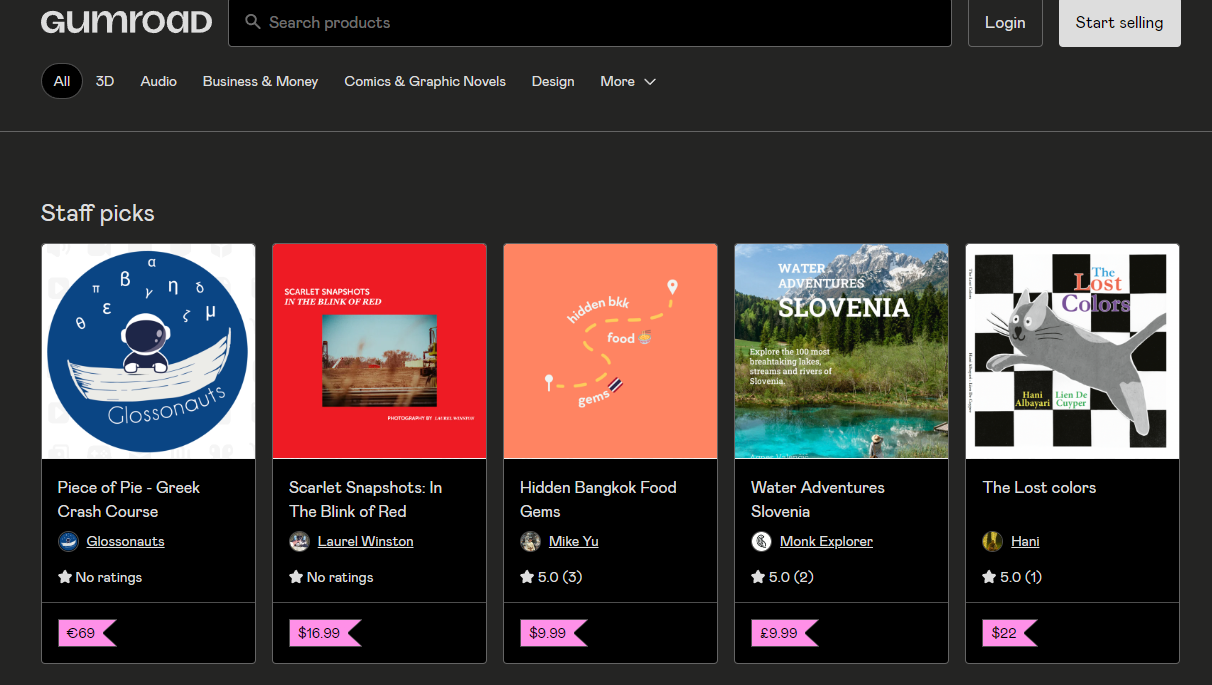The height and width of the screenshot is (685, 1212).
Task: Click the $16.99 price tag
Action: click(325, 633)
